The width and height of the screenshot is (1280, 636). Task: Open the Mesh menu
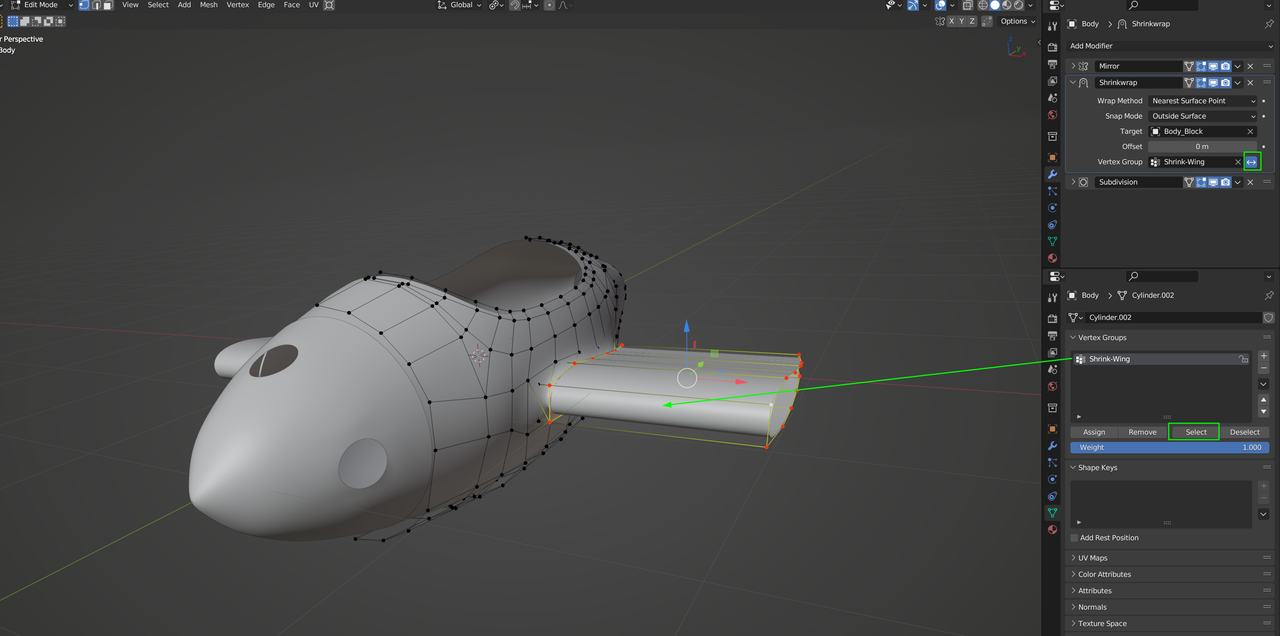coord(208,5)
